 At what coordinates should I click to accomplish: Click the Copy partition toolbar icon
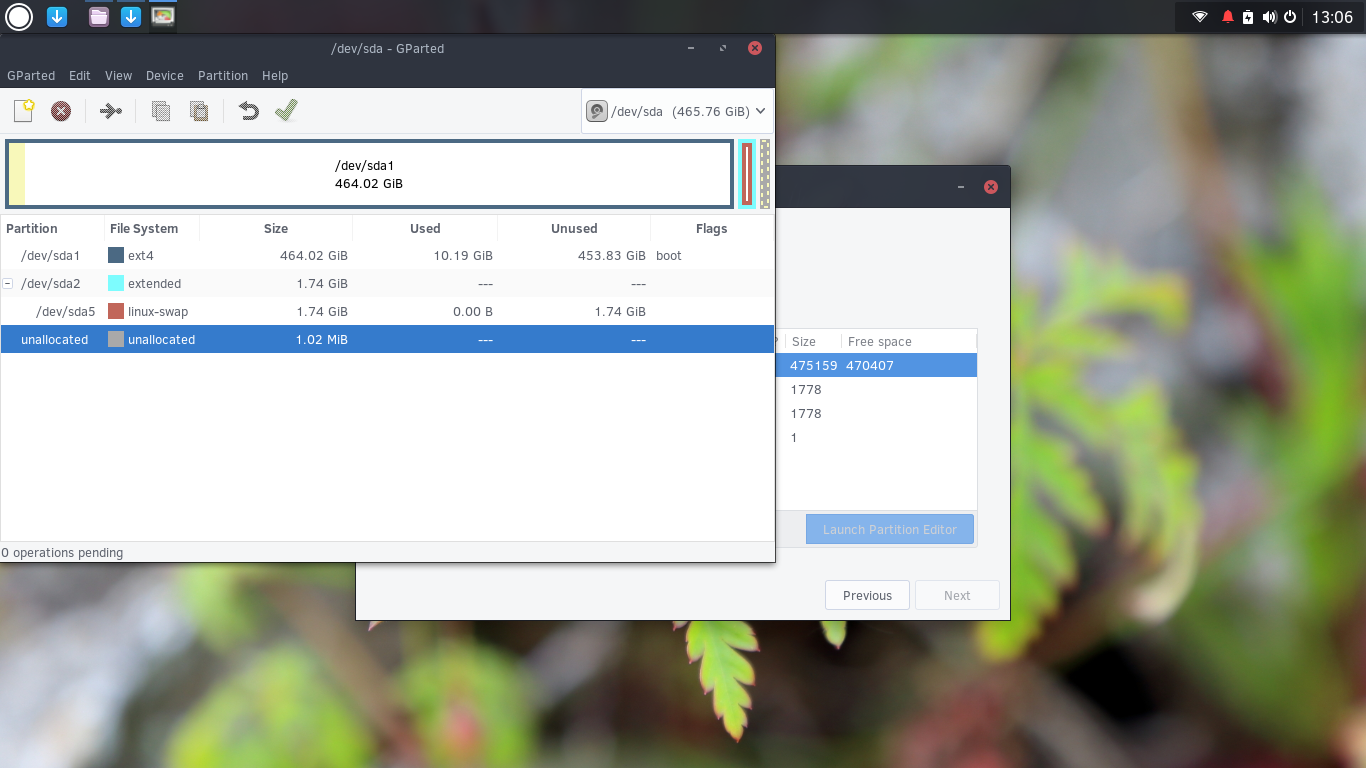tap(160, 111)
